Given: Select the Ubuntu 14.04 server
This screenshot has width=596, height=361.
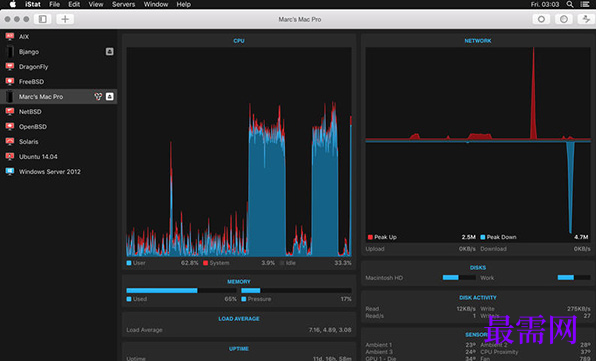Looking at the screenshot, I should click(x=59, y=157).
